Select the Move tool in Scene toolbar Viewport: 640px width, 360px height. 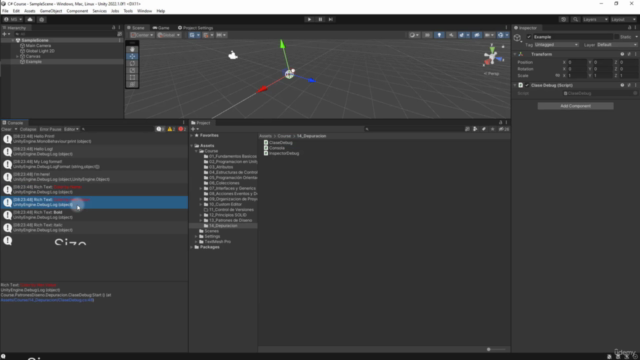pos(132,56)
